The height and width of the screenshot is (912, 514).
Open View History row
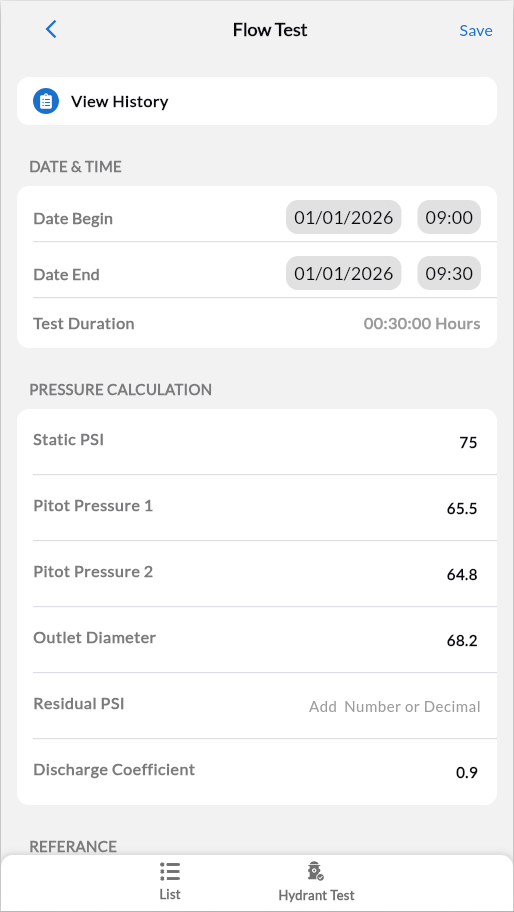(257, 101)
